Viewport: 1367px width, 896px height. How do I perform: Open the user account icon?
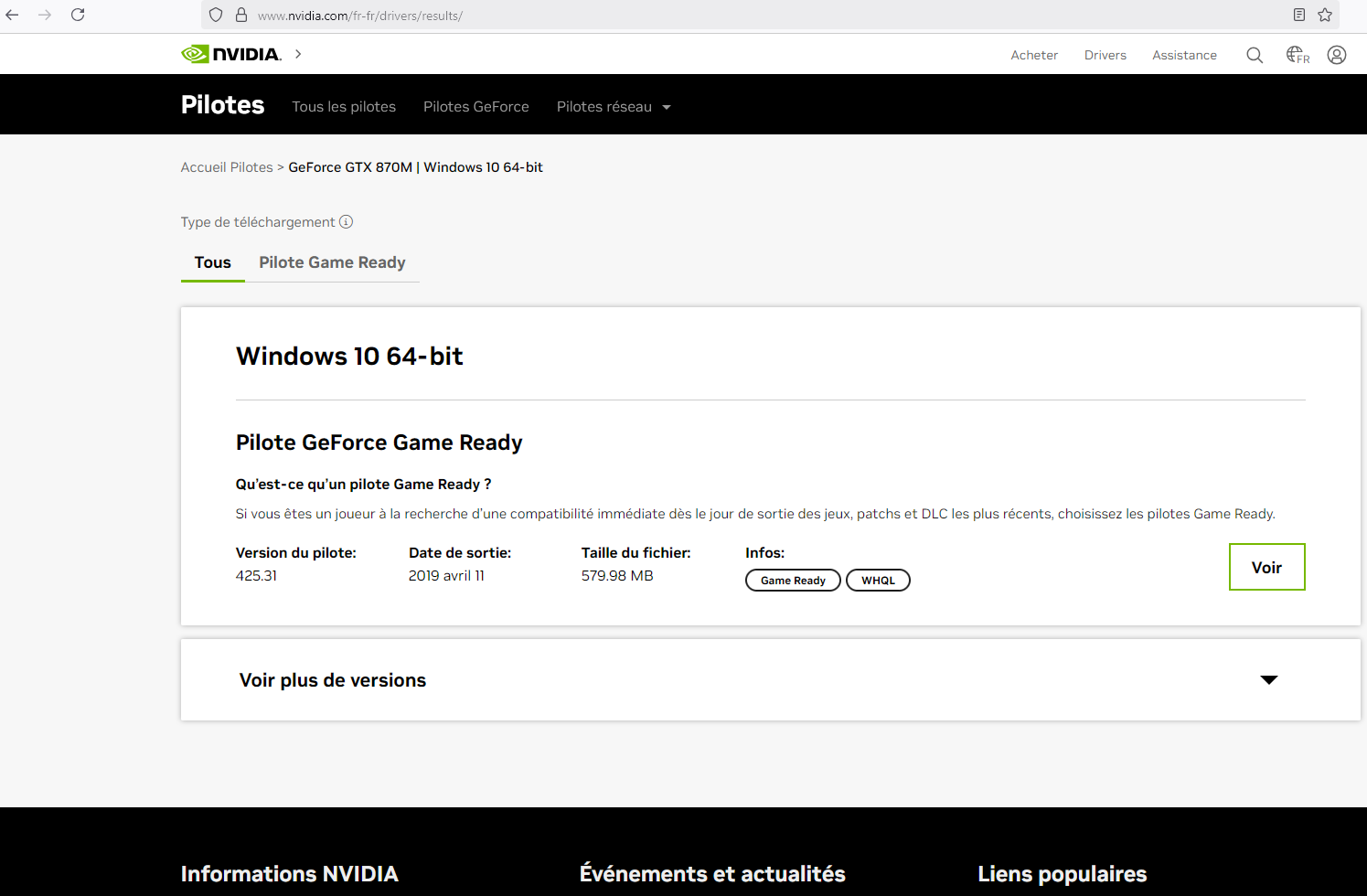(x=1337, y=55)
